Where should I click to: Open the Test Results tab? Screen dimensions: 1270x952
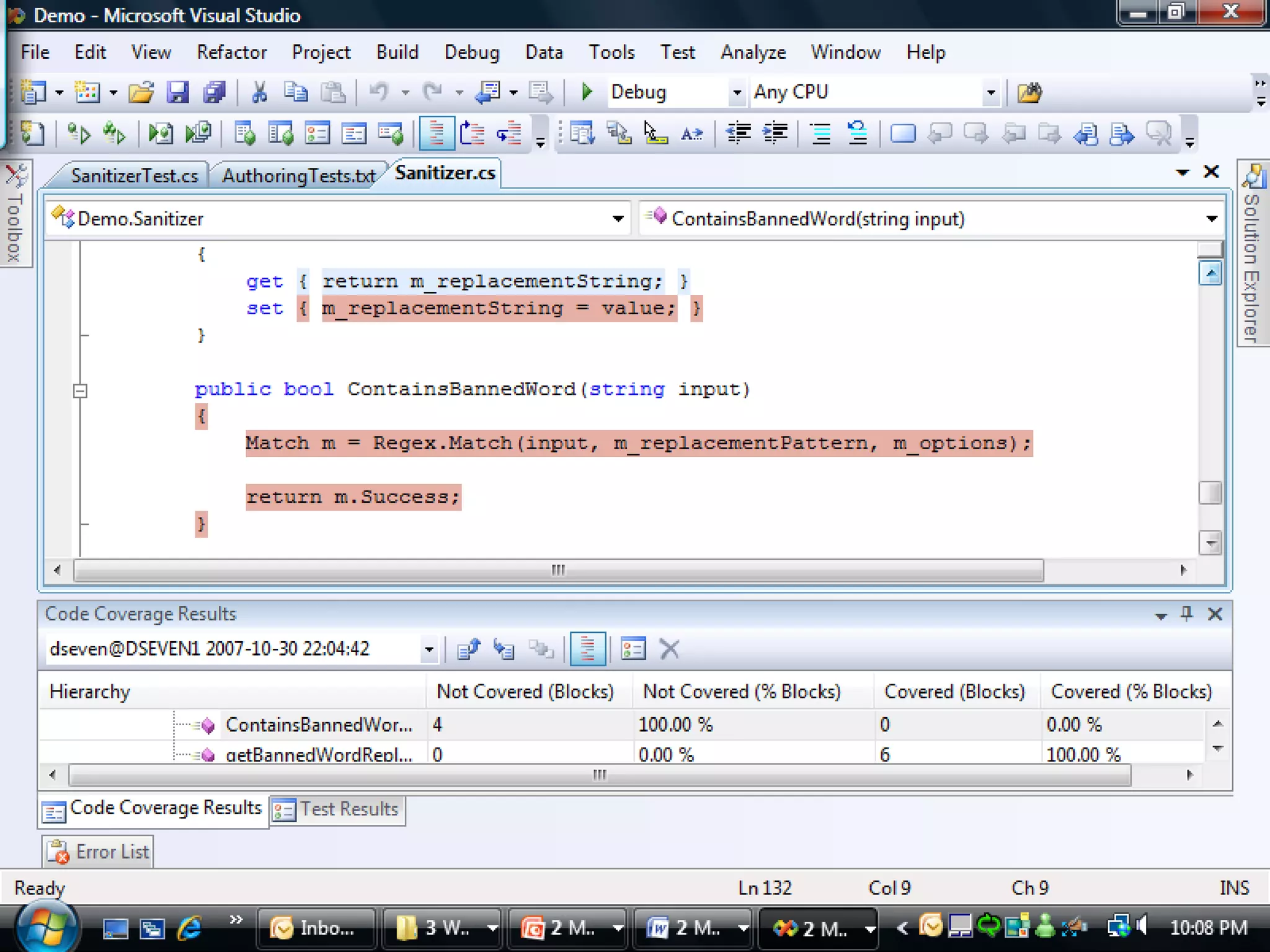pyautogui.click(x=338, y=809)
